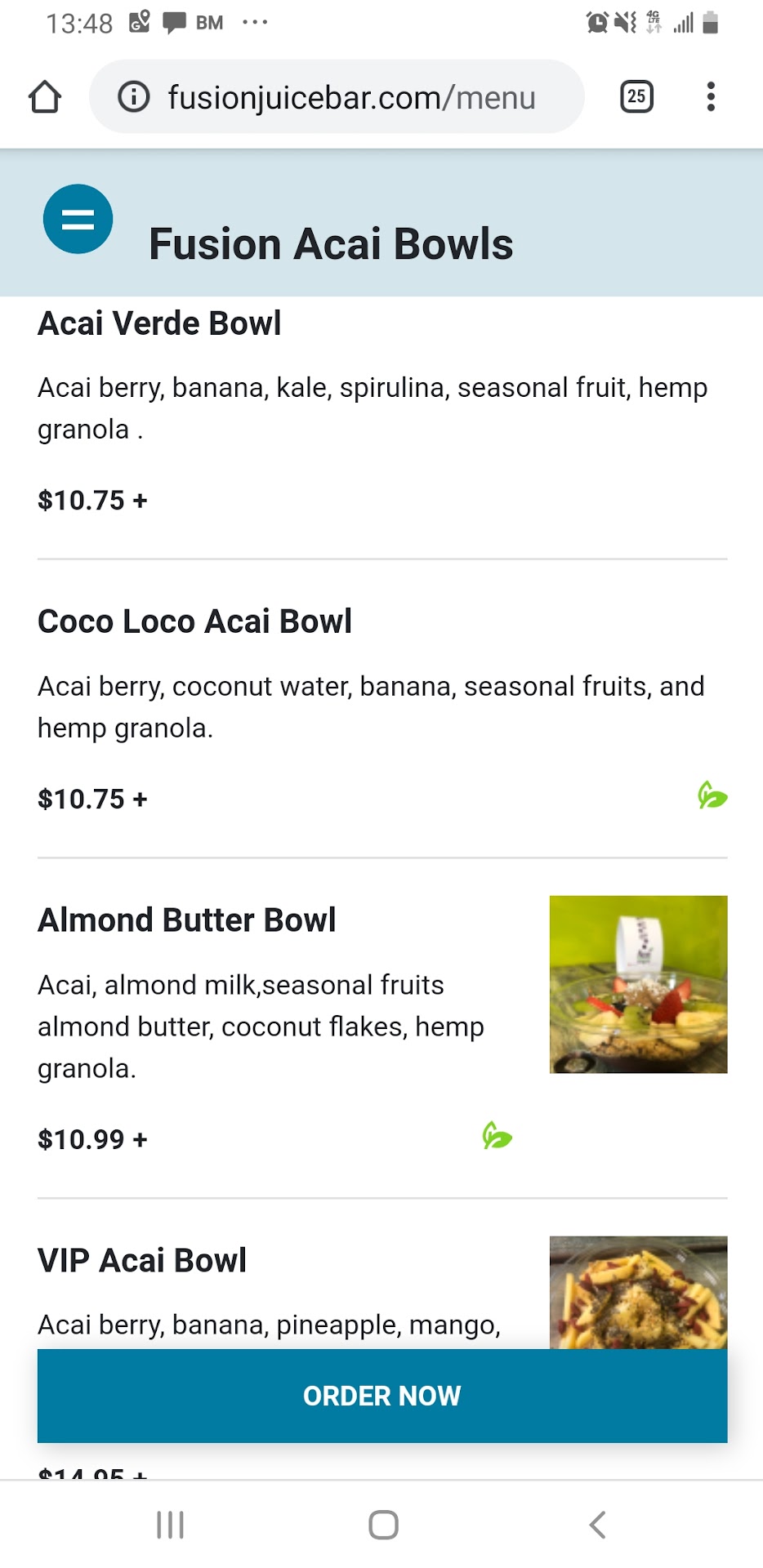This screenshot has width=763, height=1568.
Task: Open Android recent apps button
Action: point(170,1524)
